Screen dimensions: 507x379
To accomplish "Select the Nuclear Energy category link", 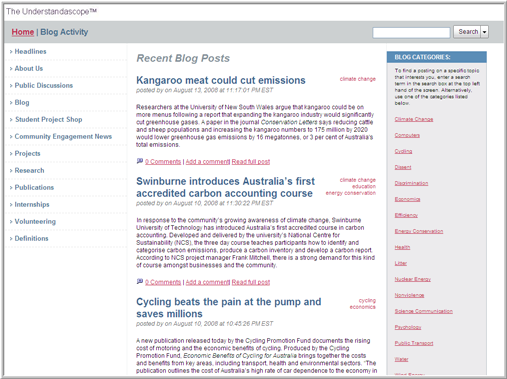I will (413, 279).
